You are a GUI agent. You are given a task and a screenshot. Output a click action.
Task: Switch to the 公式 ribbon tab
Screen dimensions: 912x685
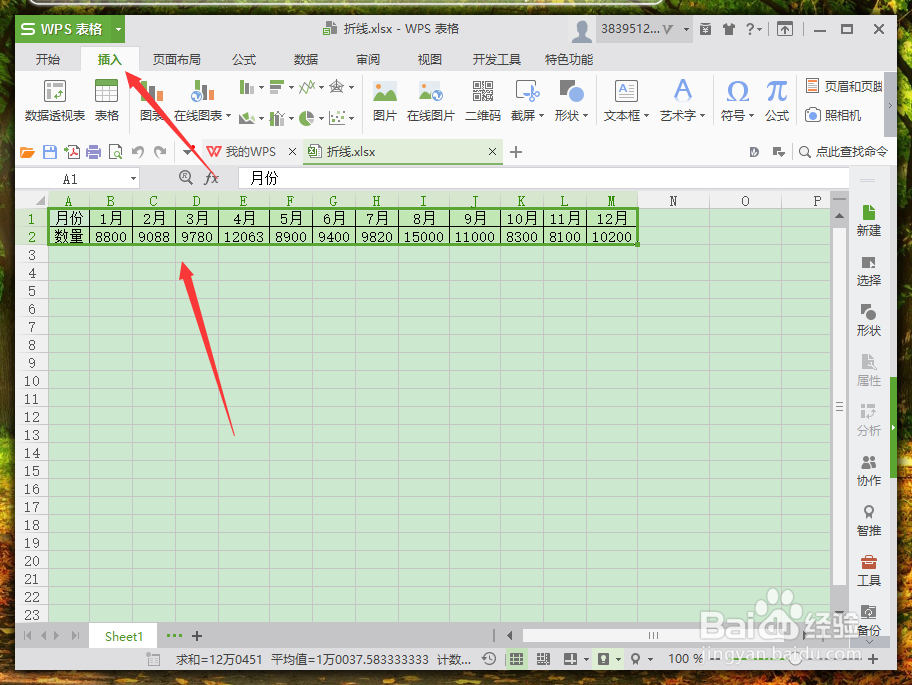pos(244,59)
